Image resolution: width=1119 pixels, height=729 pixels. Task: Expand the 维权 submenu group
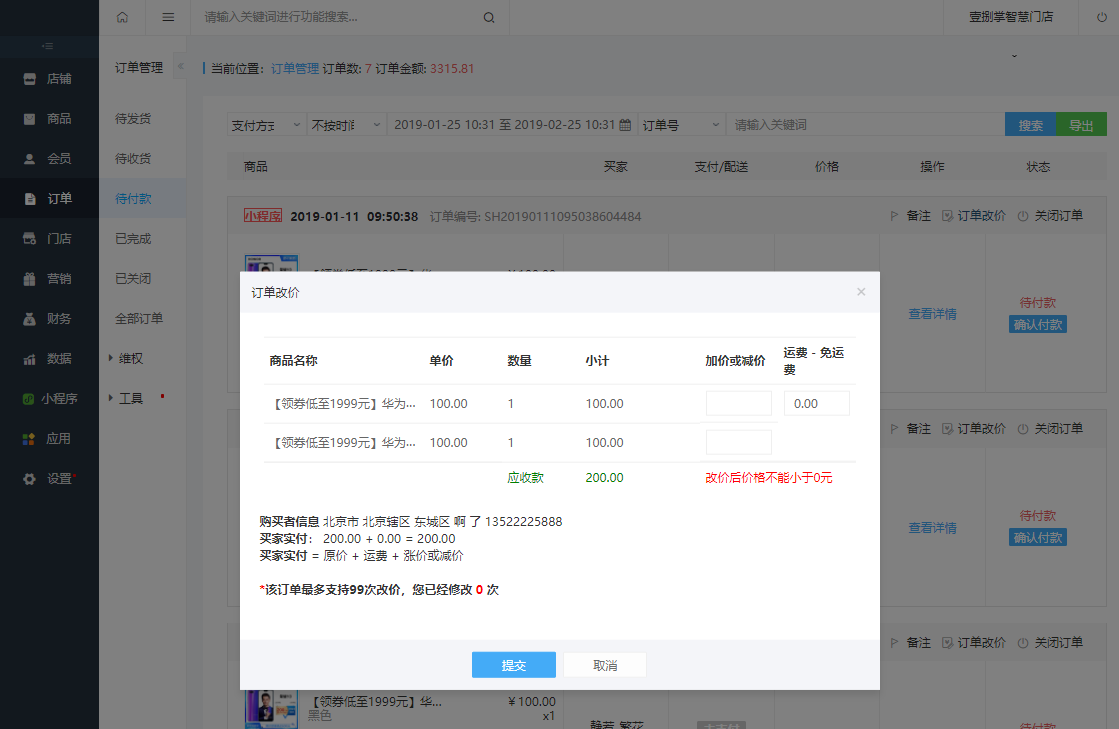tap(126, 358)
